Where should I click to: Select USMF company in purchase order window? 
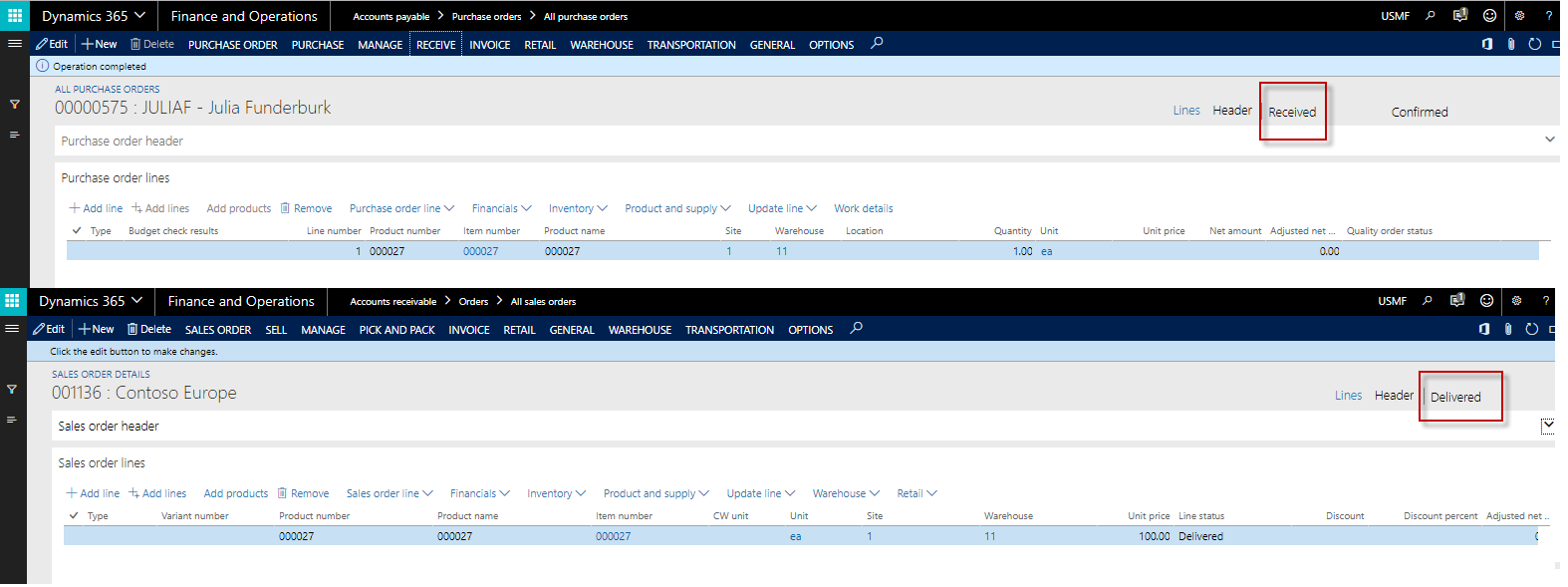1395,16
